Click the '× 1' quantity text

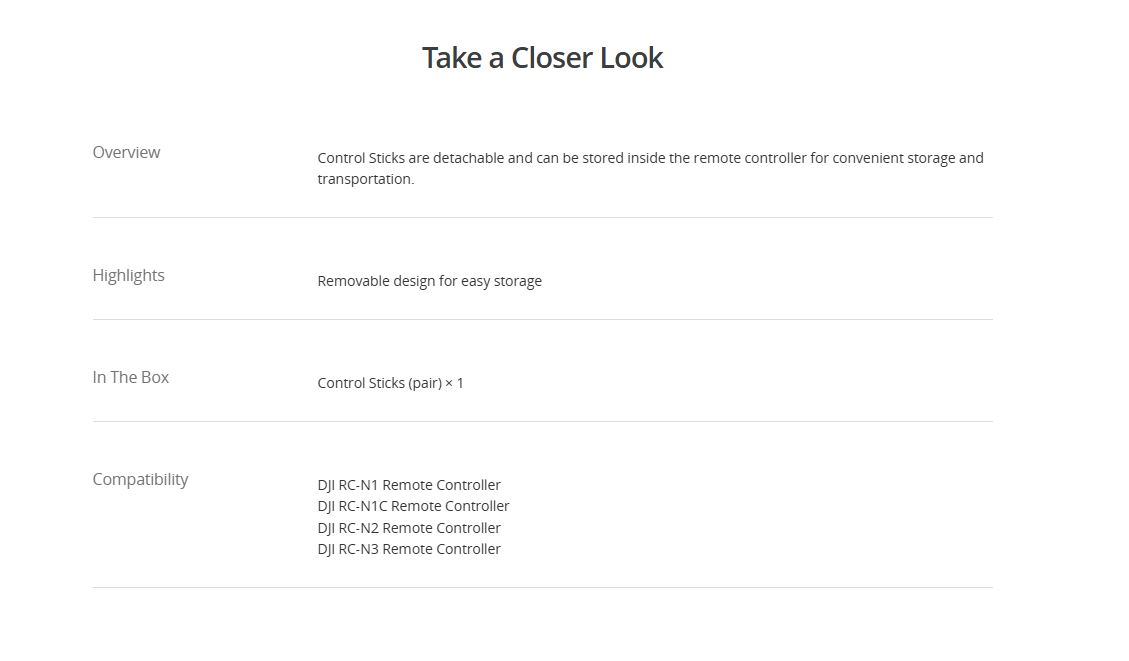point(454,383)
